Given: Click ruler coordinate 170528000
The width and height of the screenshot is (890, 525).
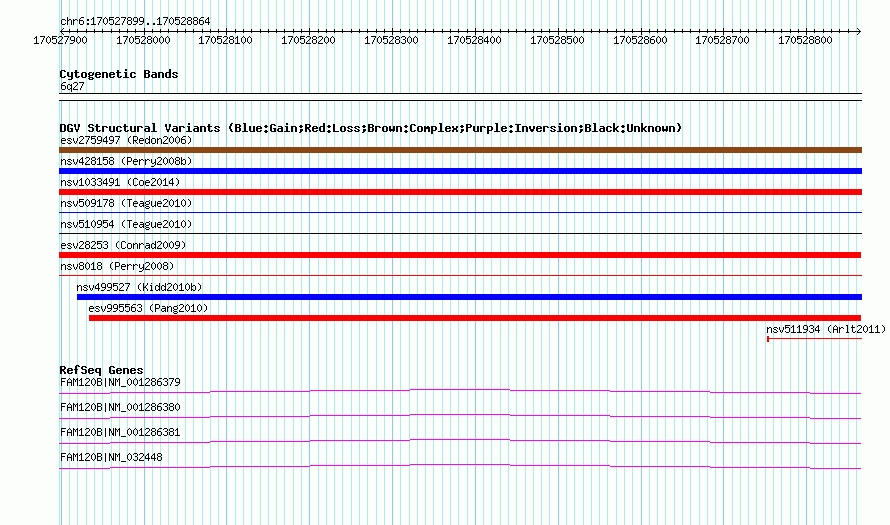Looking at the screenshot, I should click(143, 40).
